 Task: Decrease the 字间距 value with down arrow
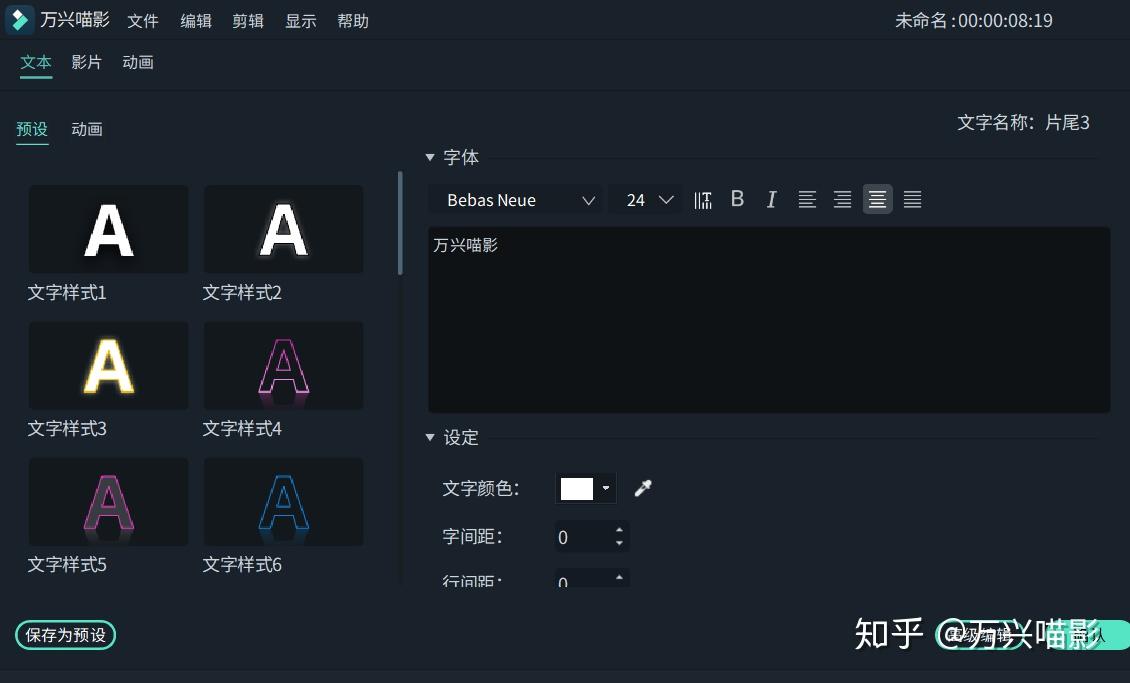pyautogui.click(x=619, y=543)
